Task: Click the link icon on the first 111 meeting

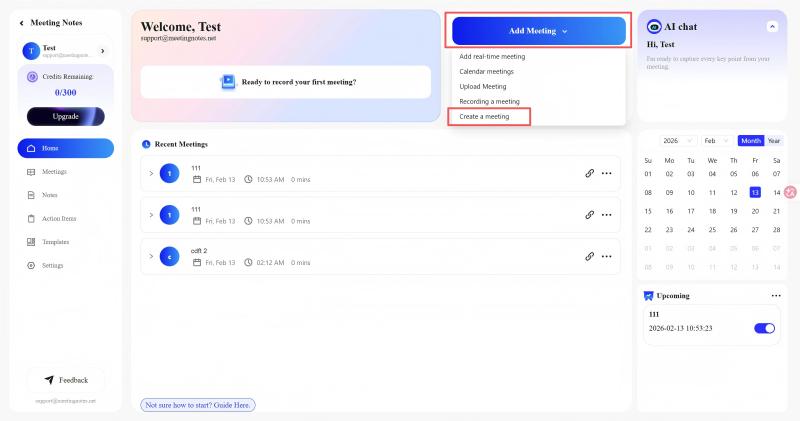Action: 590,173
